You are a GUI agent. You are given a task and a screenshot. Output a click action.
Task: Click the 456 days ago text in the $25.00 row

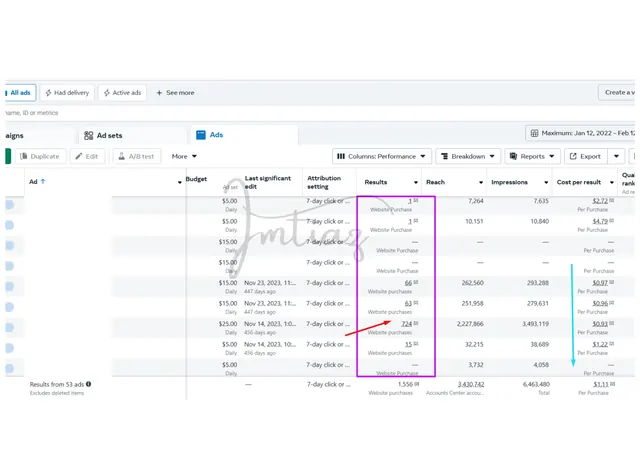click(260, 332)
